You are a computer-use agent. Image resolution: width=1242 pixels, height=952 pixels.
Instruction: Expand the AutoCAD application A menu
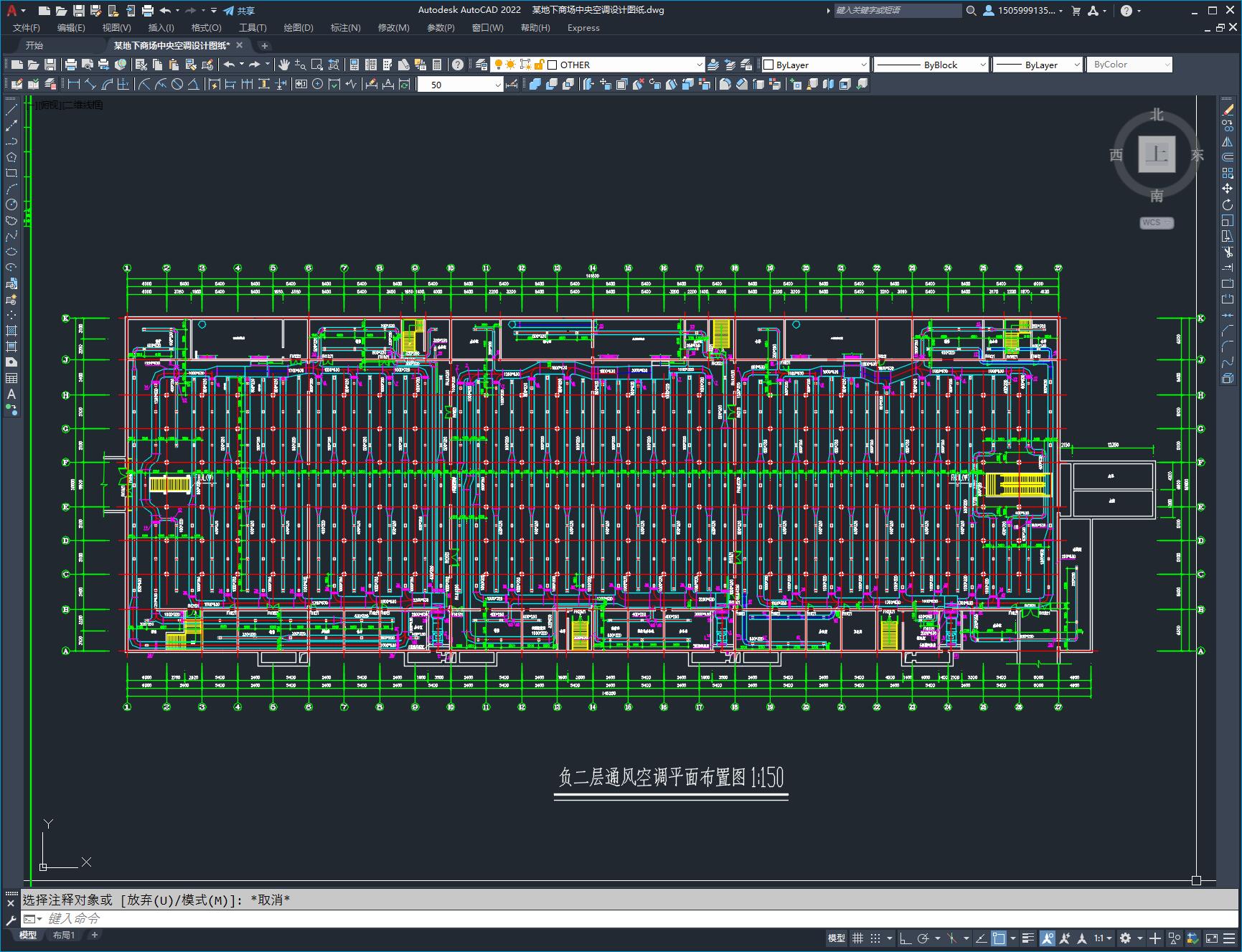pos(15,11)
